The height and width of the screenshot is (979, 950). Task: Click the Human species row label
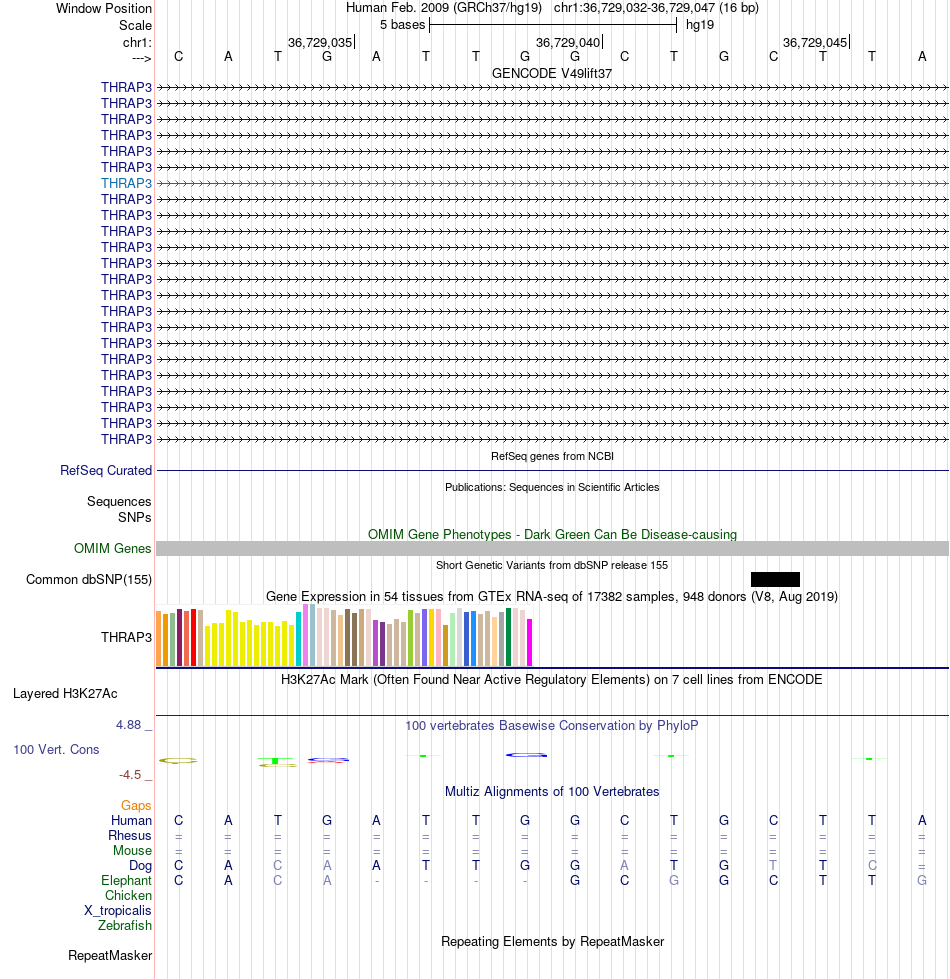click(x=131, y=820)
